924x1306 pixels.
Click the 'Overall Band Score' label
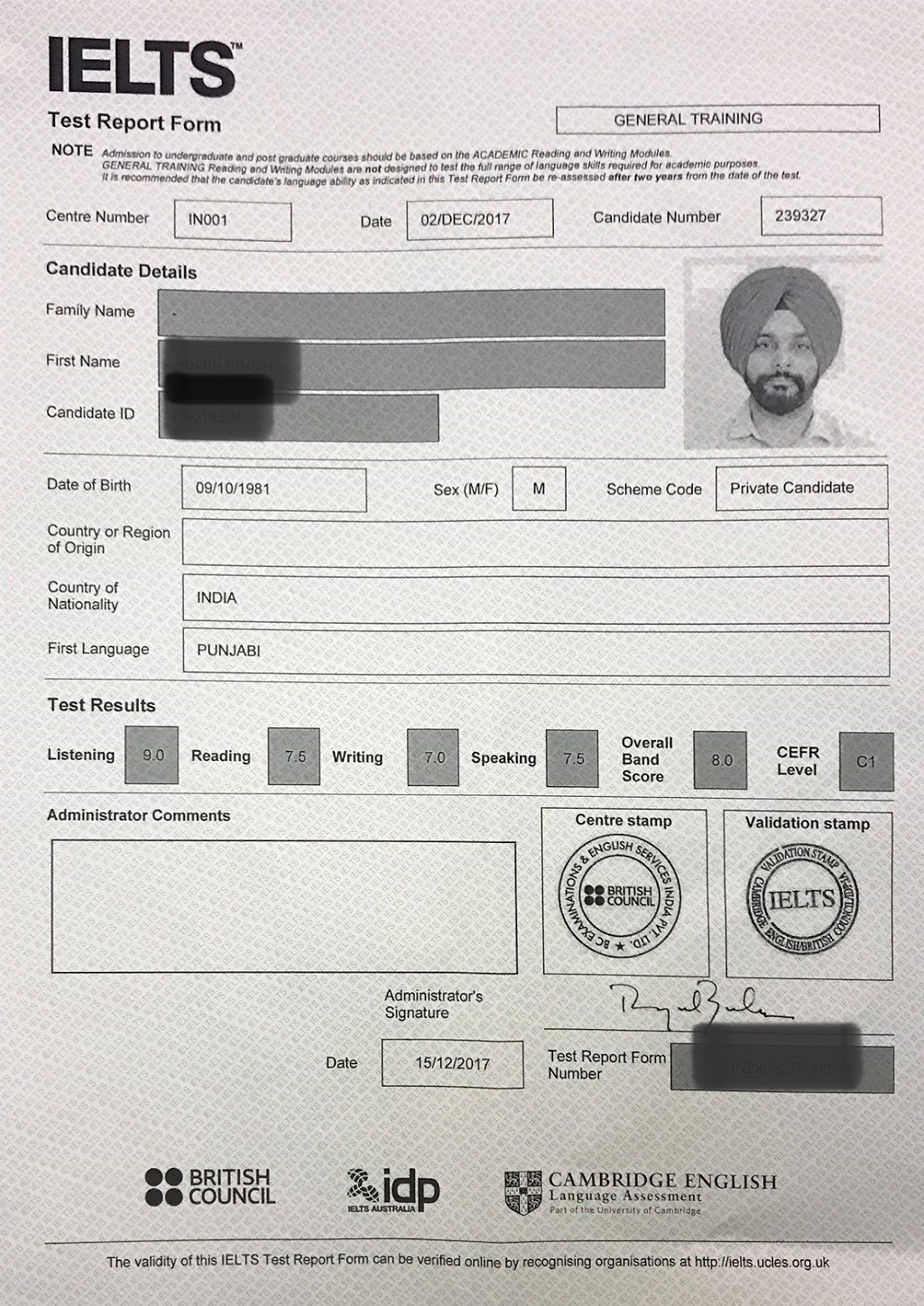pos(647,759)
